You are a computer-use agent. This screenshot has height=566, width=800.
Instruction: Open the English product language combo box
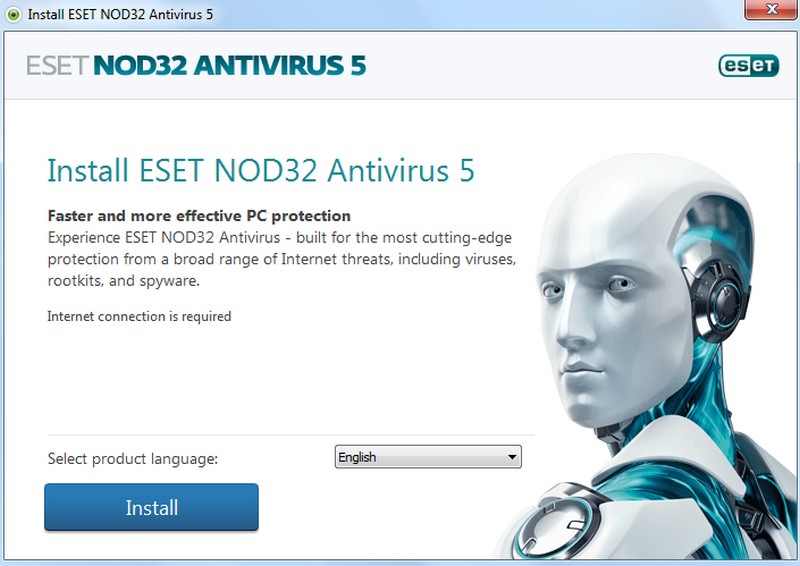click(x=428, y=457)
